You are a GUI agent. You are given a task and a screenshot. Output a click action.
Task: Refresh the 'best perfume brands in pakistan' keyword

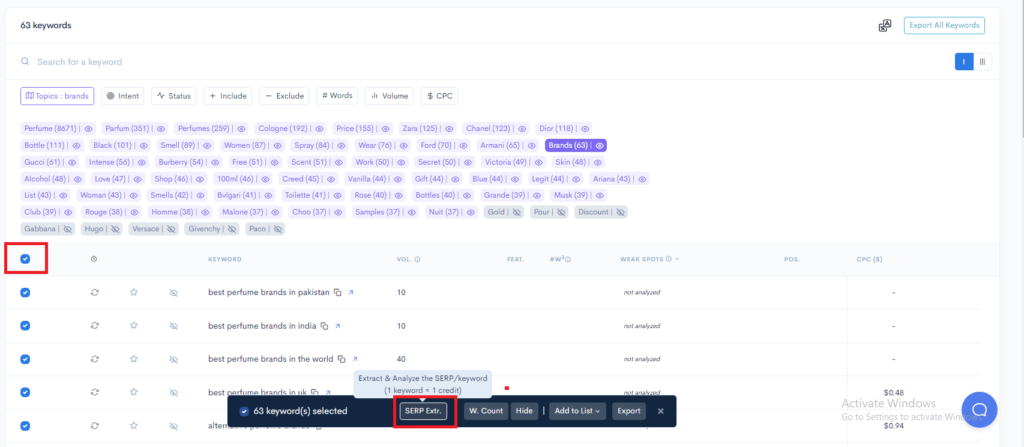pyautogui.click(x=95, y=292)
